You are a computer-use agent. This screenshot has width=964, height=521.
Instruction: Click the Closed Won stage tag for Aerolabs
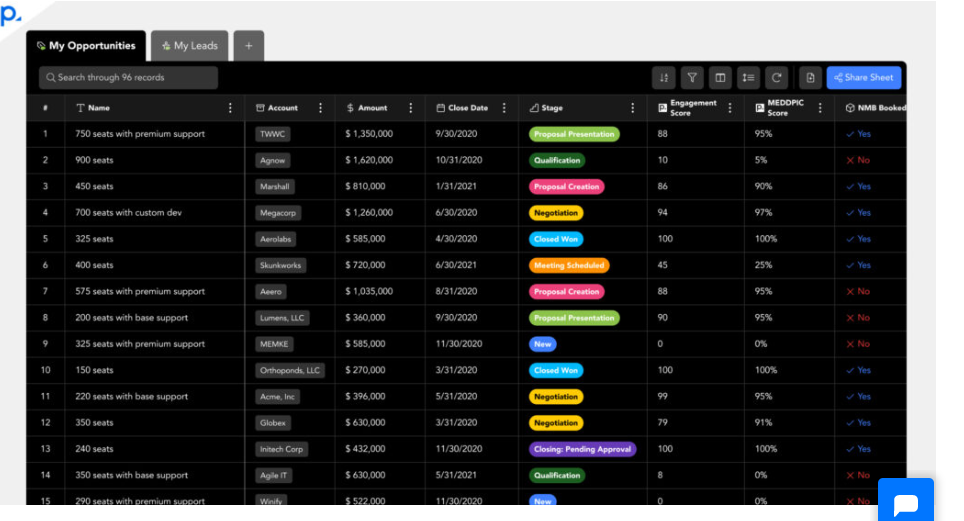pos(556,239)
